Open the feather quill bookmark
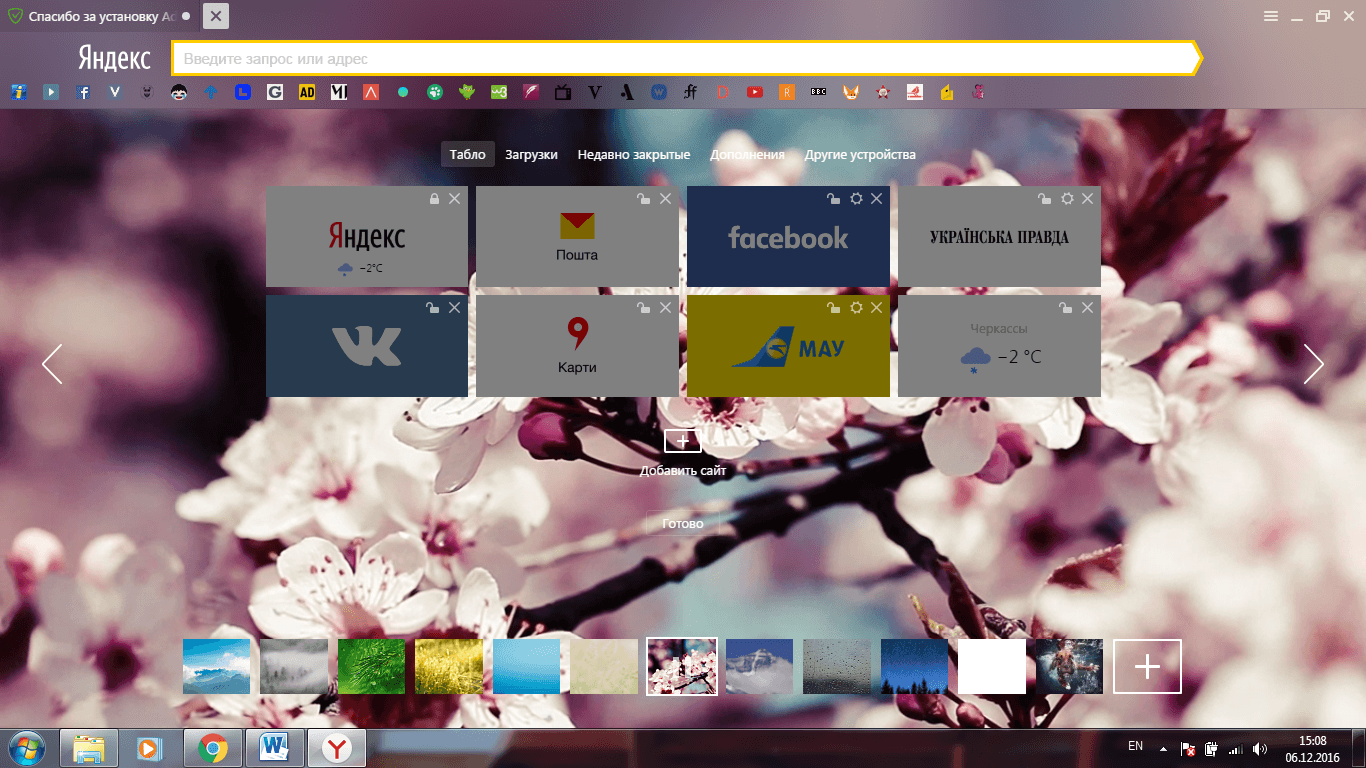The height and width of the screenshot is (768, 1366). tap(531, 92)
